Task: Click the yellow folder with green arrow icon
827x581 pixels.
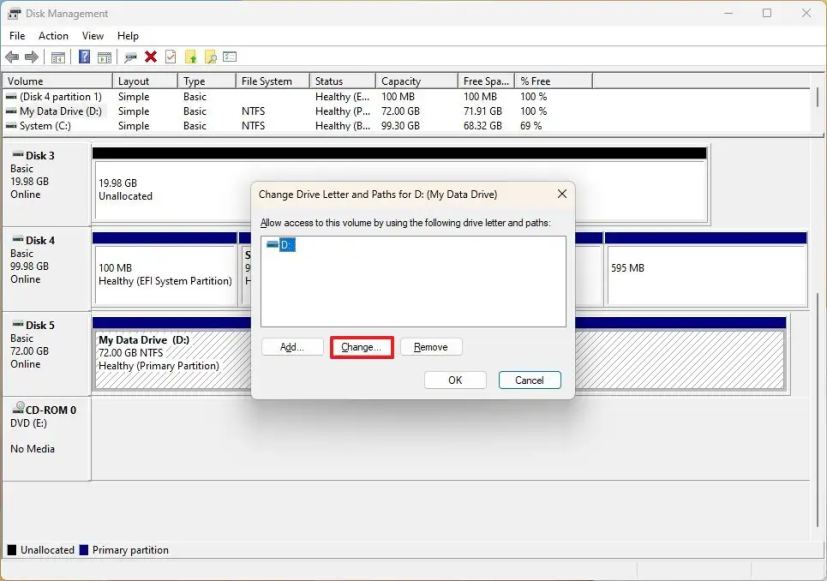Action: [190, 57]
